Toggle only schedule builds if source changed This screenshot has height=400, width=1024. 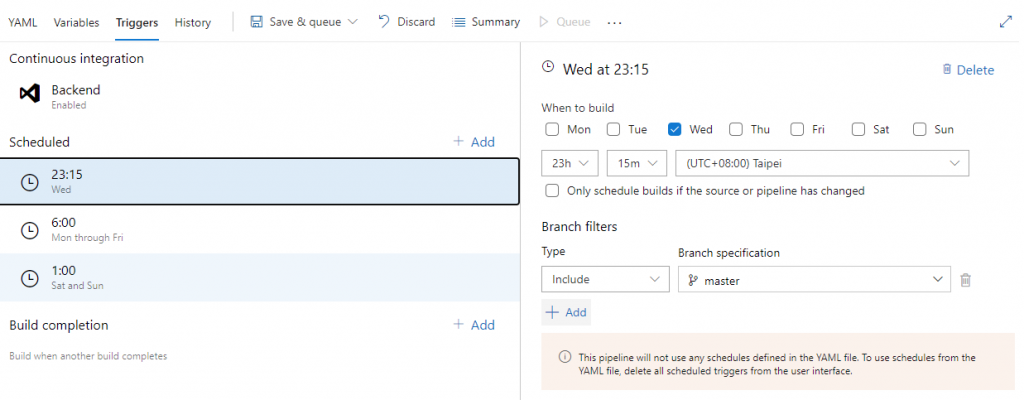pyautogui.click(x=552, y=191)
